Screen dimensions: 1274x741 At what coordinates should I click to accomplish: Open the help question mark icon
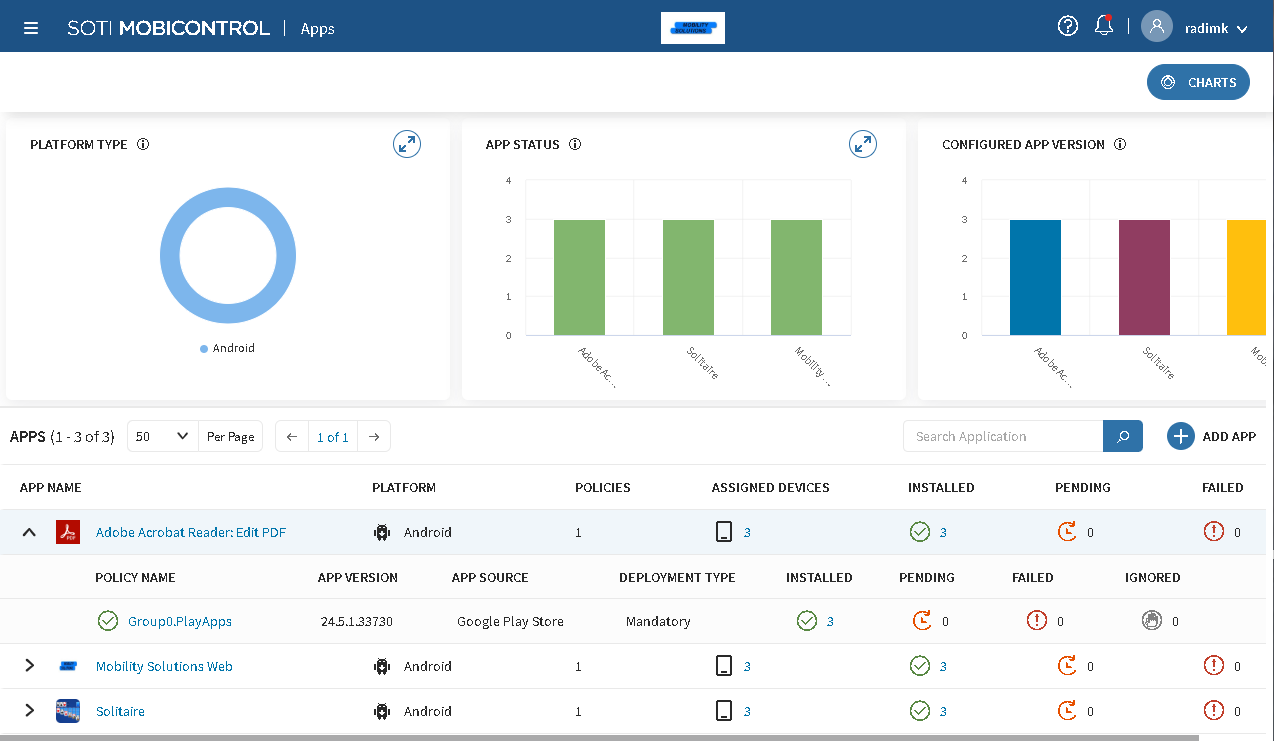click(x=1067, y=27)
